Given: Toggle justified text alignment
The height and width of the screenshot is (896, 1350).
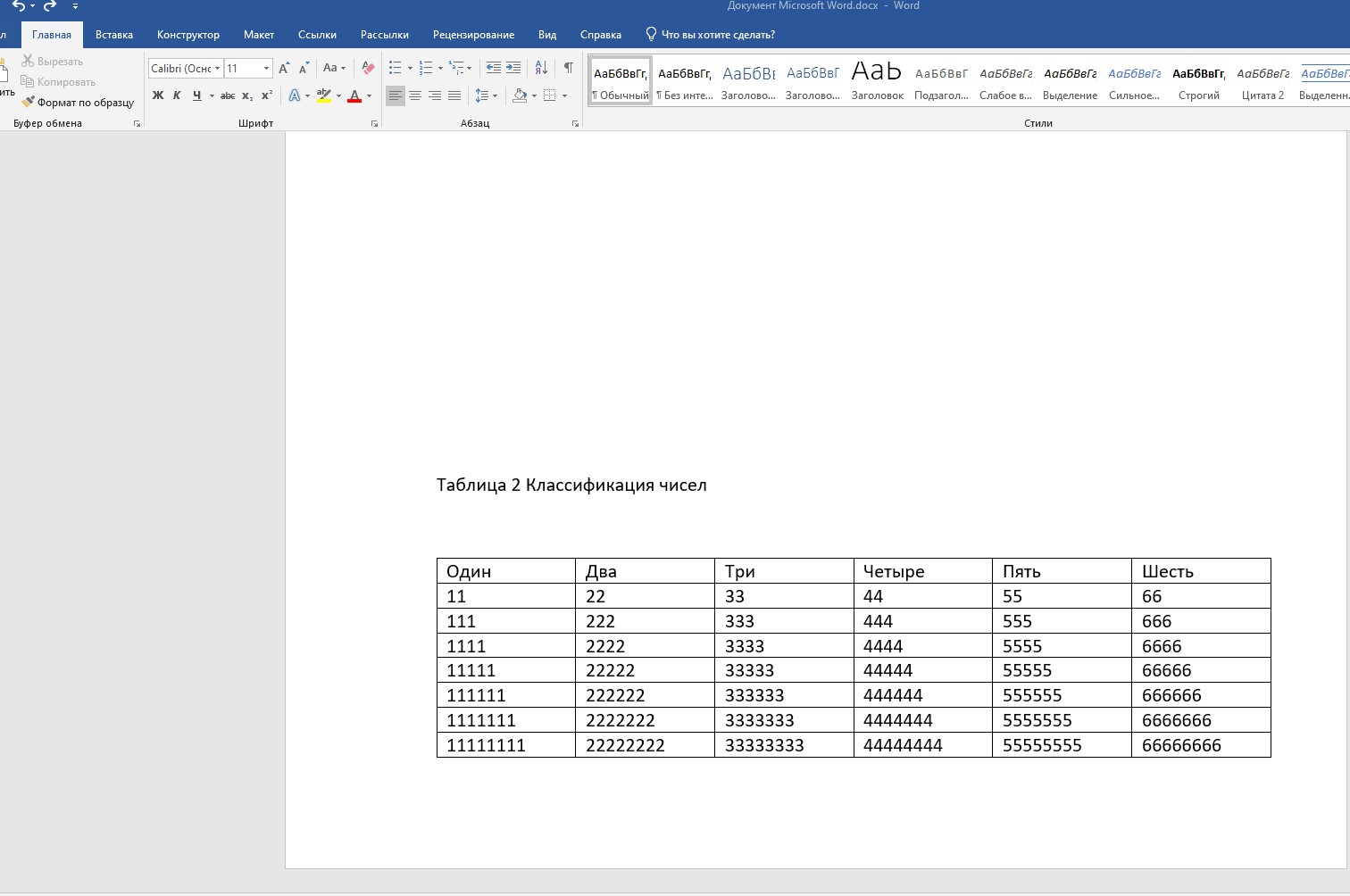Looking at the screenshot, I should click(454, 95).
